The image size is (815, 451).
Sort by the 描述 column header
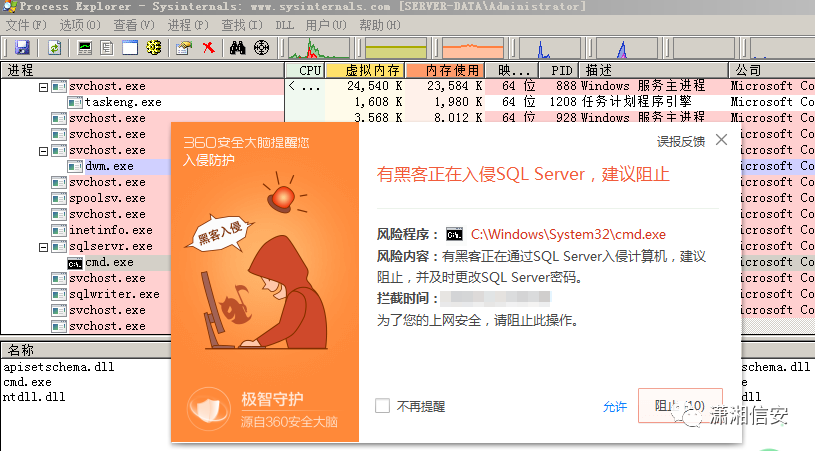(x=654, y=70)
